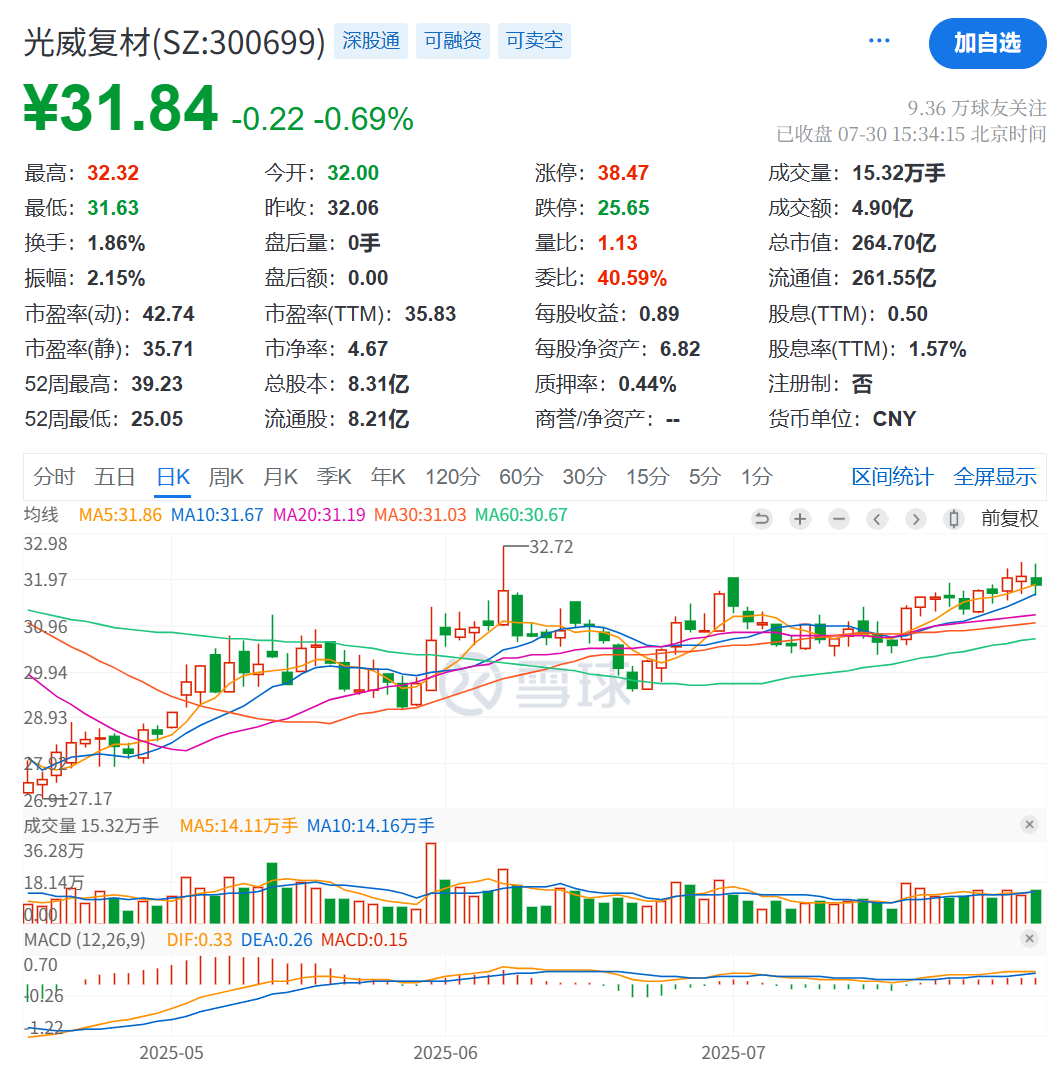Click the current price ¥31.84
1059x1073 pixels.
click(121, 109)
